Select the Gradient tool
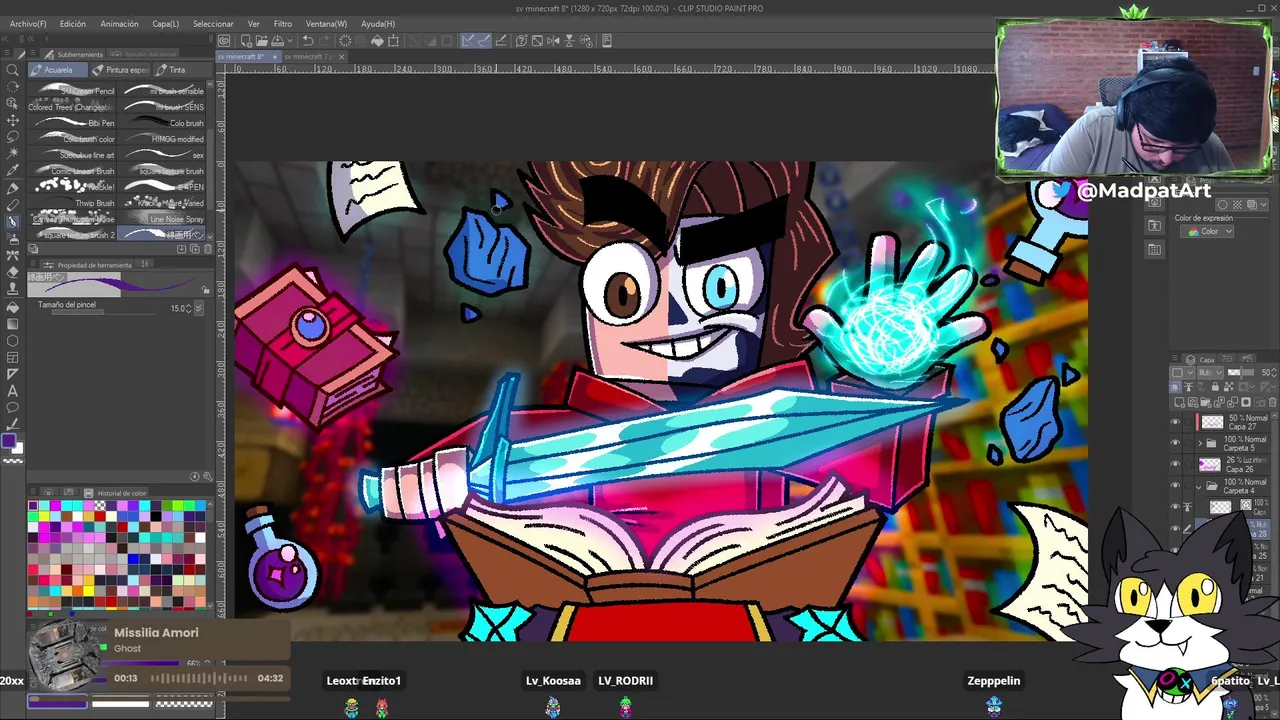Image resolution: width=1280 pixels, height=720 pixels. coord(13,324)
